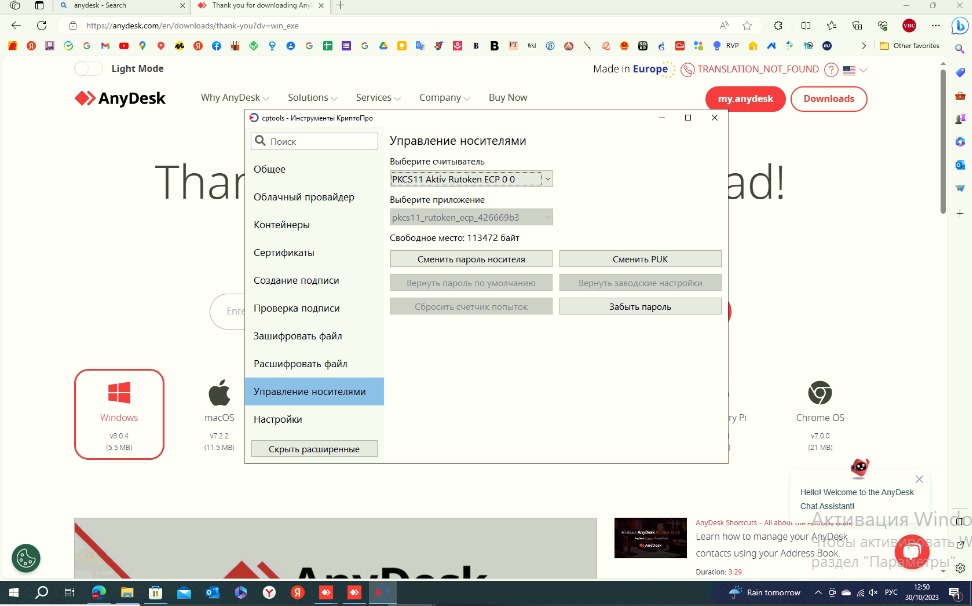Open the YouTube bookmark icon
The width and height of the screenshot is (972, 606).
(x=124, y=46)
